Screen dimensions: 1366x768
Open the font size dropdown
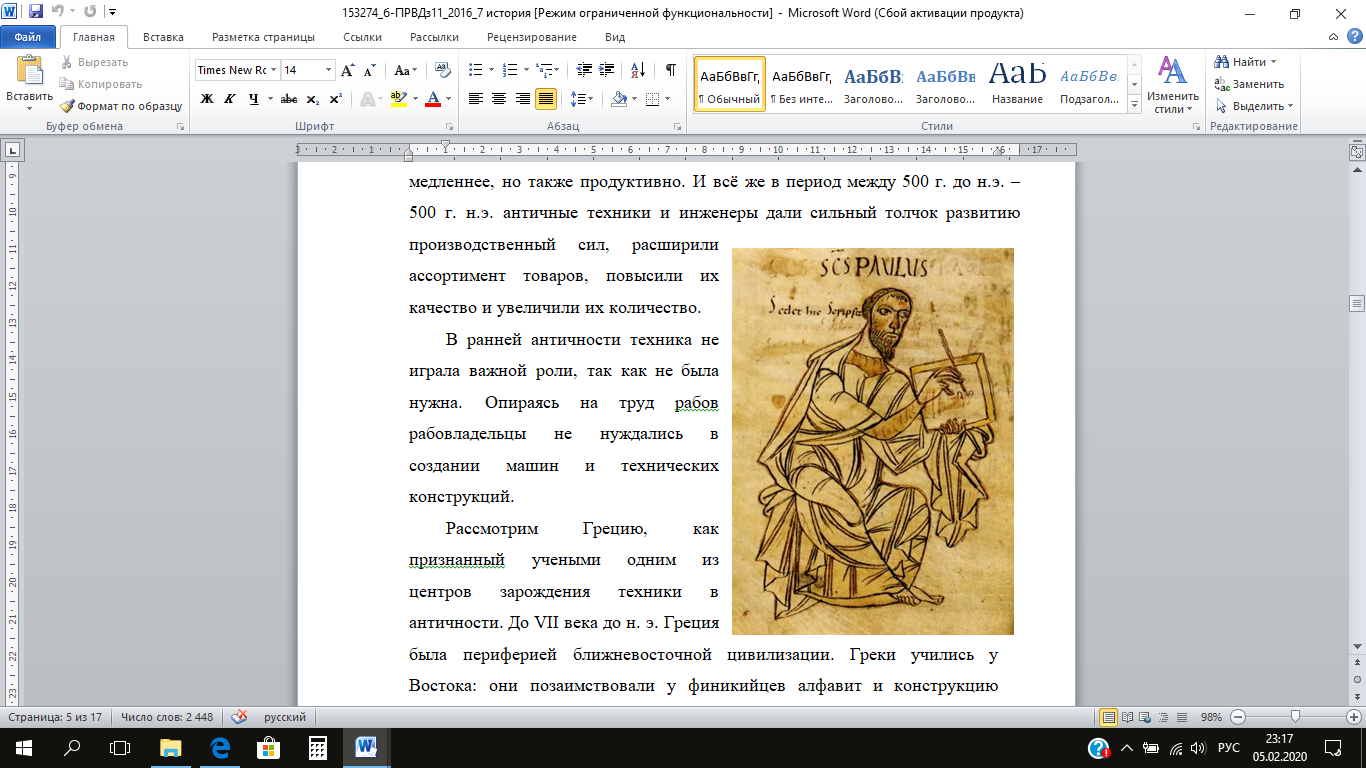[328, 70]
